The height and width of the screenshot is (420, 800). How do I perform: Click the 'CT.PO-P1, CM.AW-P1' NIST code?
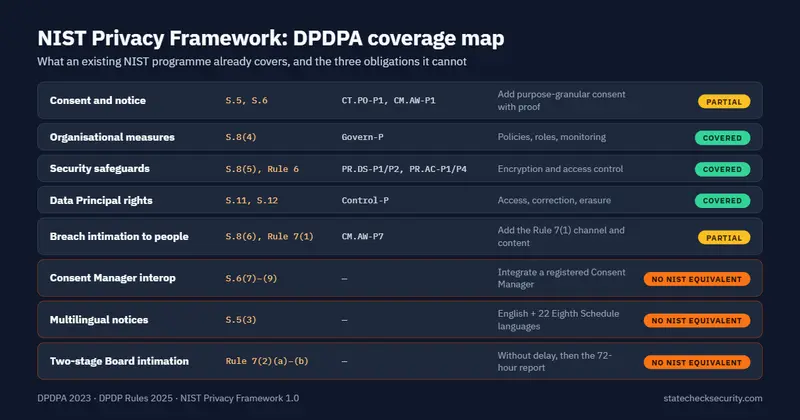pos(388,101)
